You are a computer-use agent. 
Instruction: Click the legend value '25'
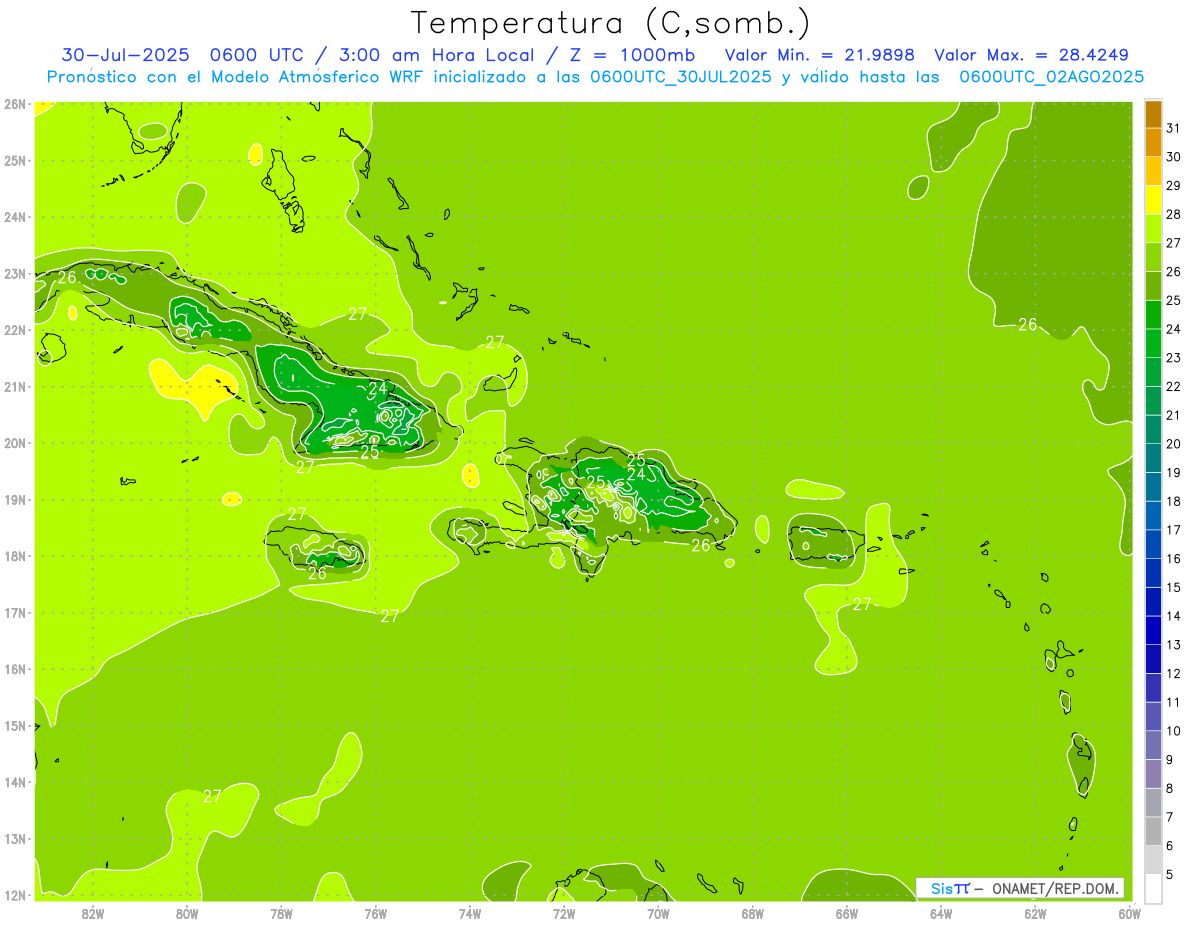click(x=1174, y=300)
